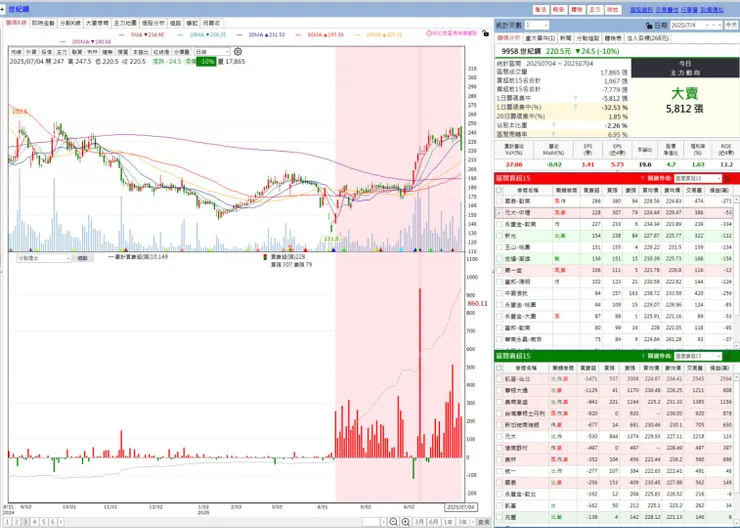Tick the 統一 row checkbox

(499, 471)
